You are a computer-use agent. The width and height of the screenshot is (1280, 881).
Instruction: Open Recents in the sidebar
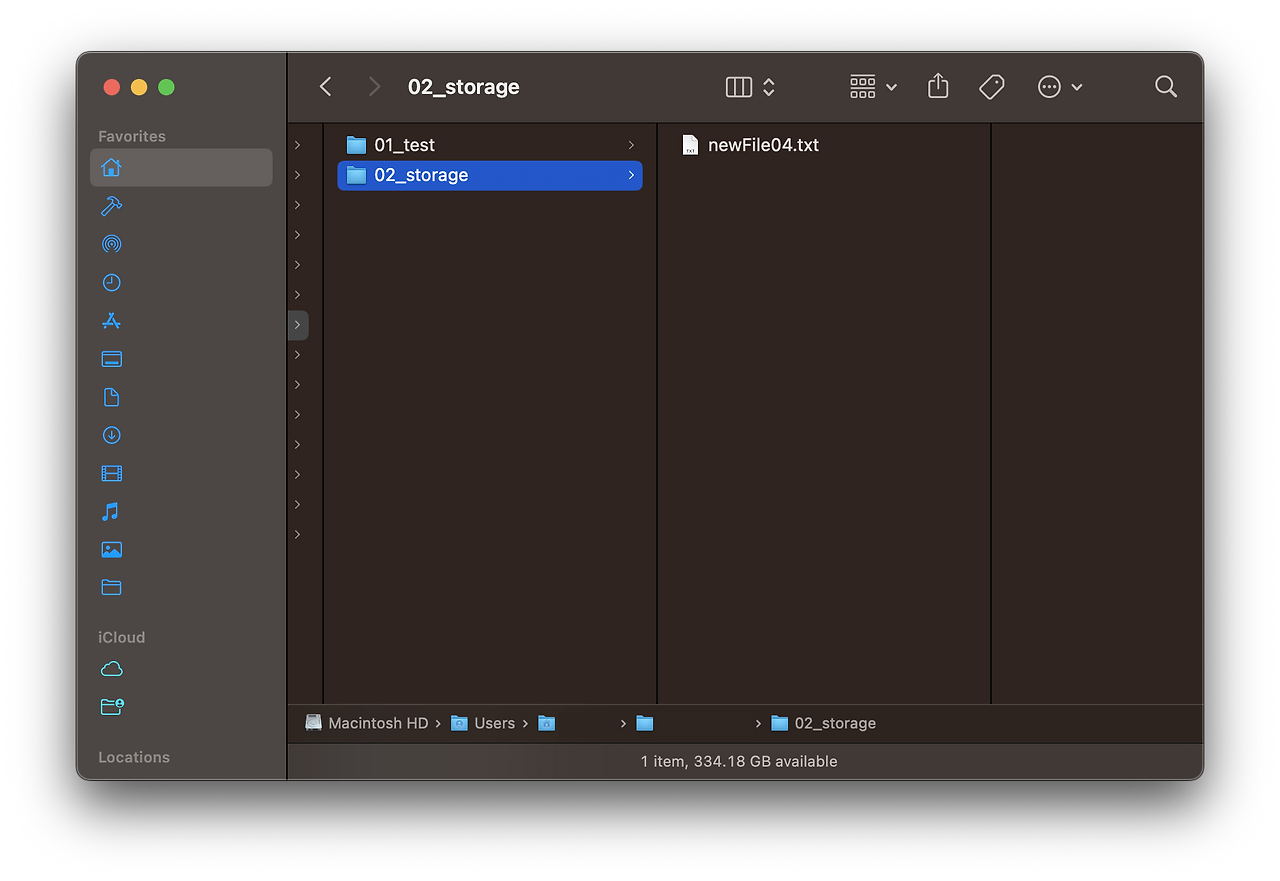click(111, 282)
